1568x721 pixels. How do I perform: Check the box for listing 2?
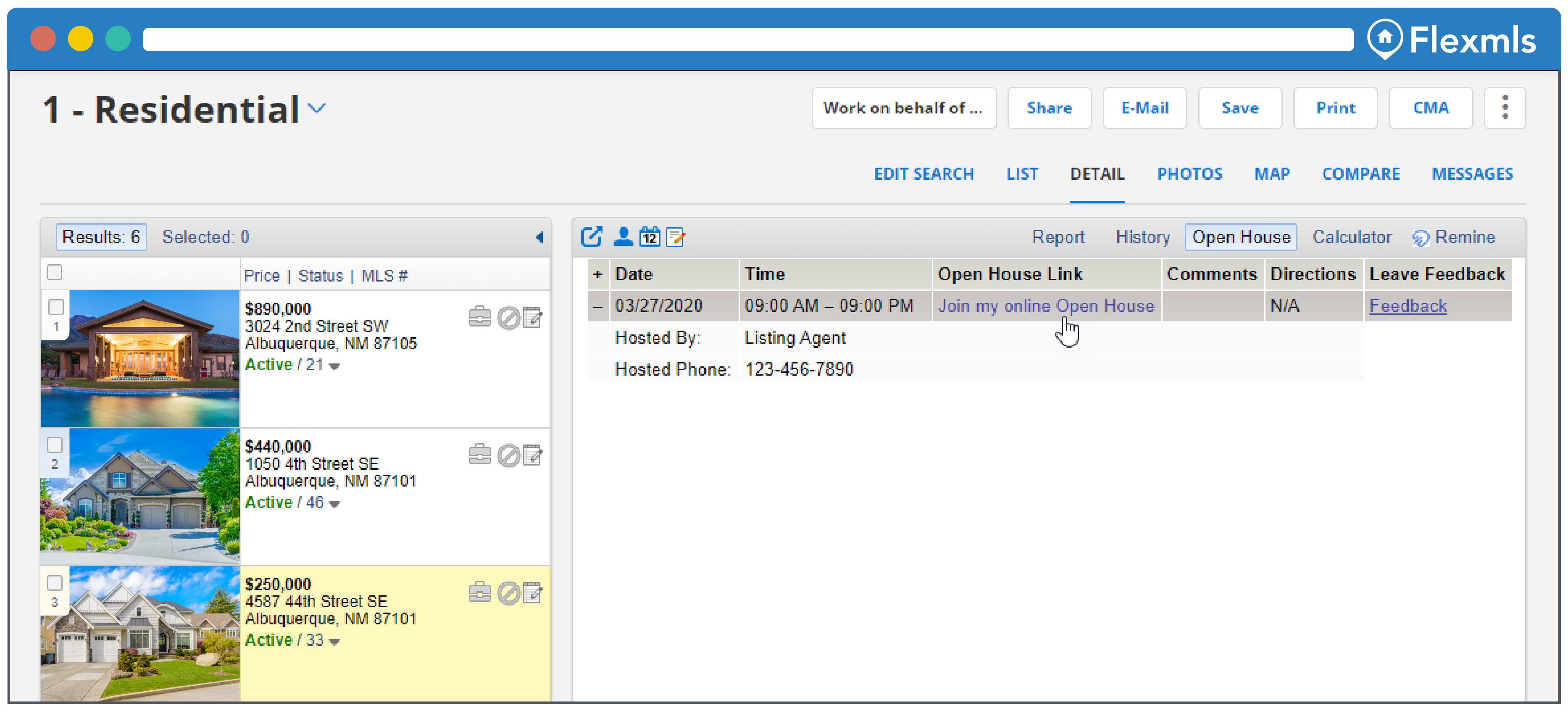(x=55, y=445)
